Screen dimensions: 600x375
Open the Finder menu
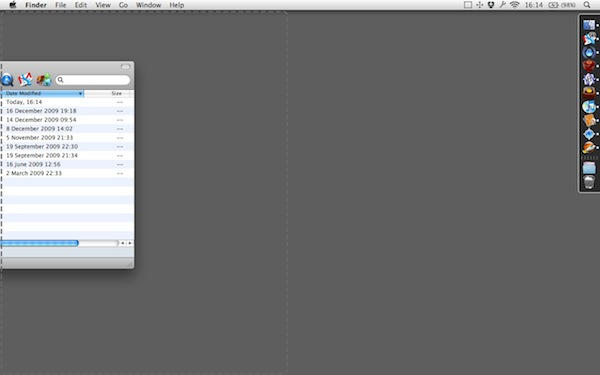click(36, 5)
